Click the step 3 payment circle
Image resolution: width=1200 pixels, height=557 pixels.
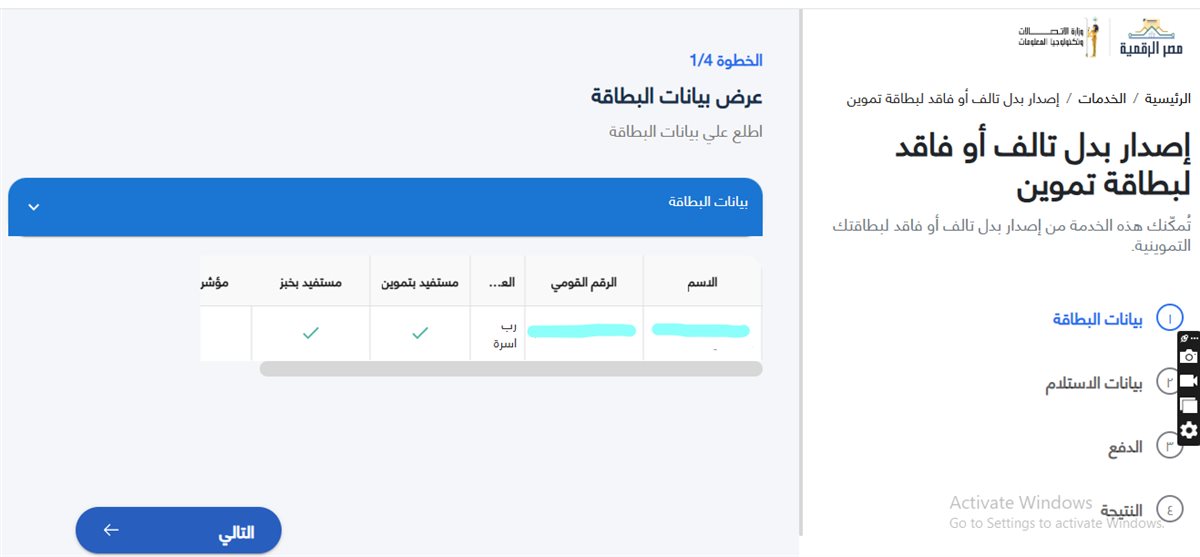tap(1169, 446)
